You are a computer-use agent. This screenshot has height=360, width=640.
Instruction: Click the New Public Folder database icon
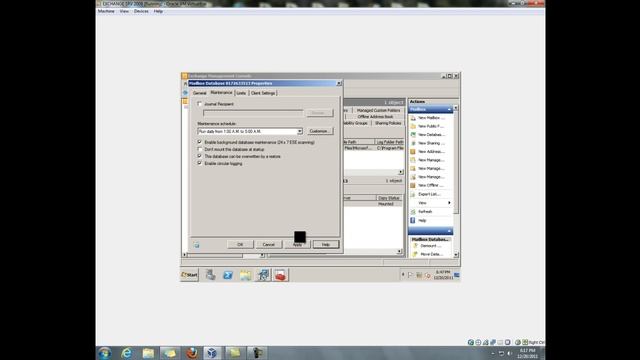click(413, 126)
